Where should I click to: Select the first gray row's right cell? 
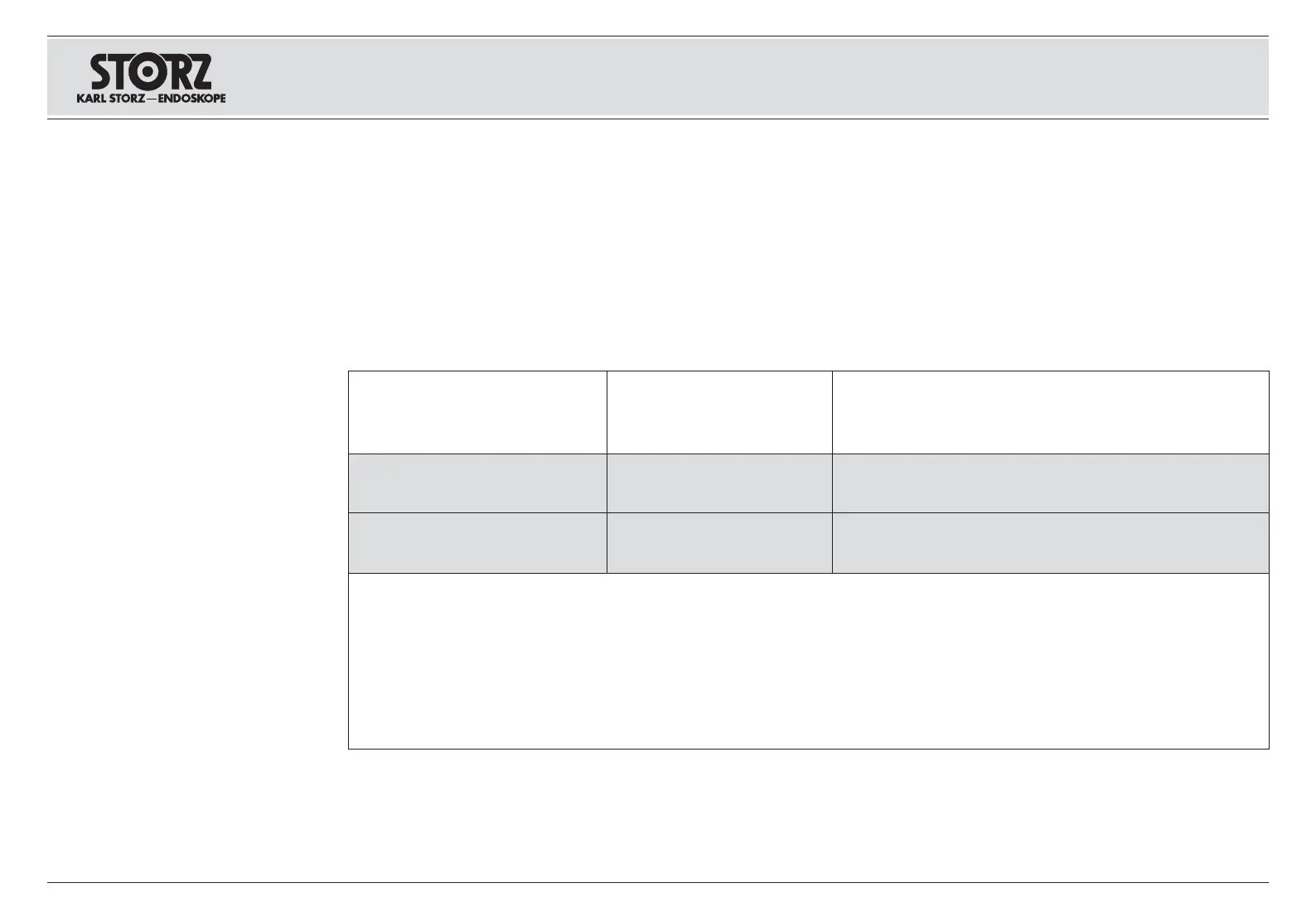click(x=1050, y=483)
